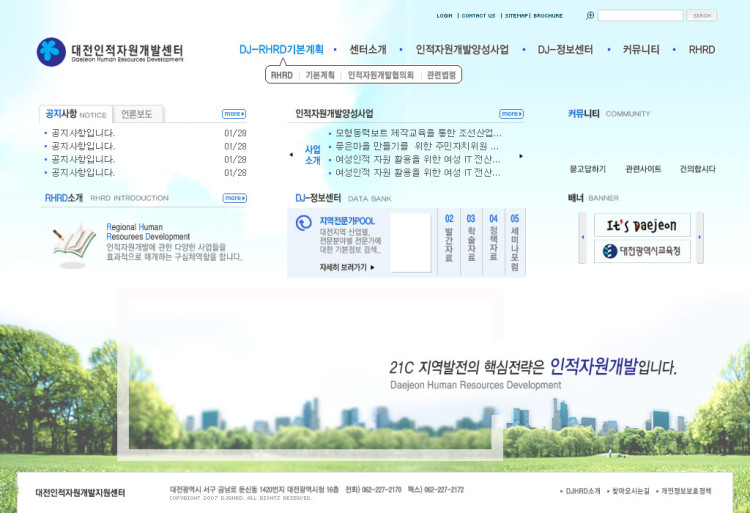Click more button next to RHRD소개

(x=234, y=198)
